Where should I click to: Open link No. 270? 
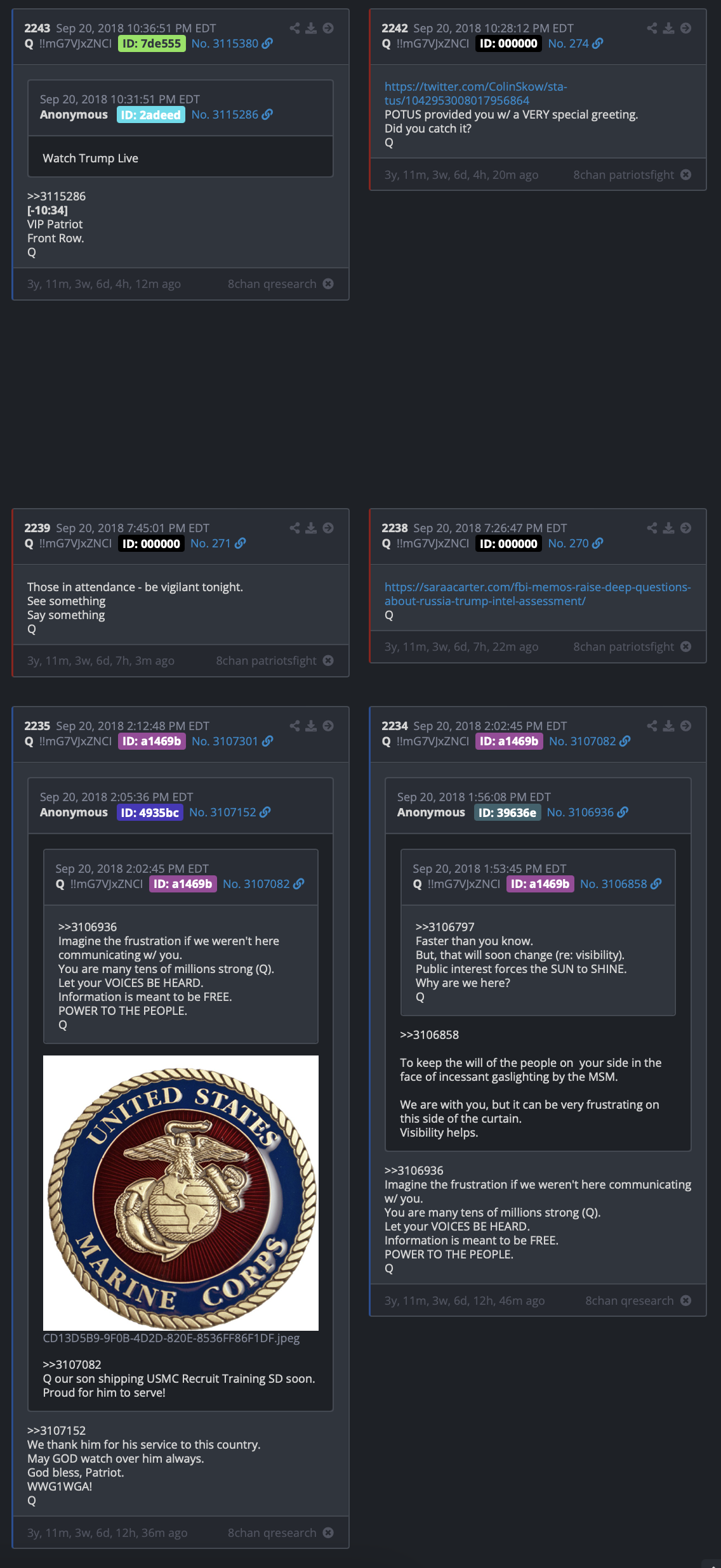point(576,544)
